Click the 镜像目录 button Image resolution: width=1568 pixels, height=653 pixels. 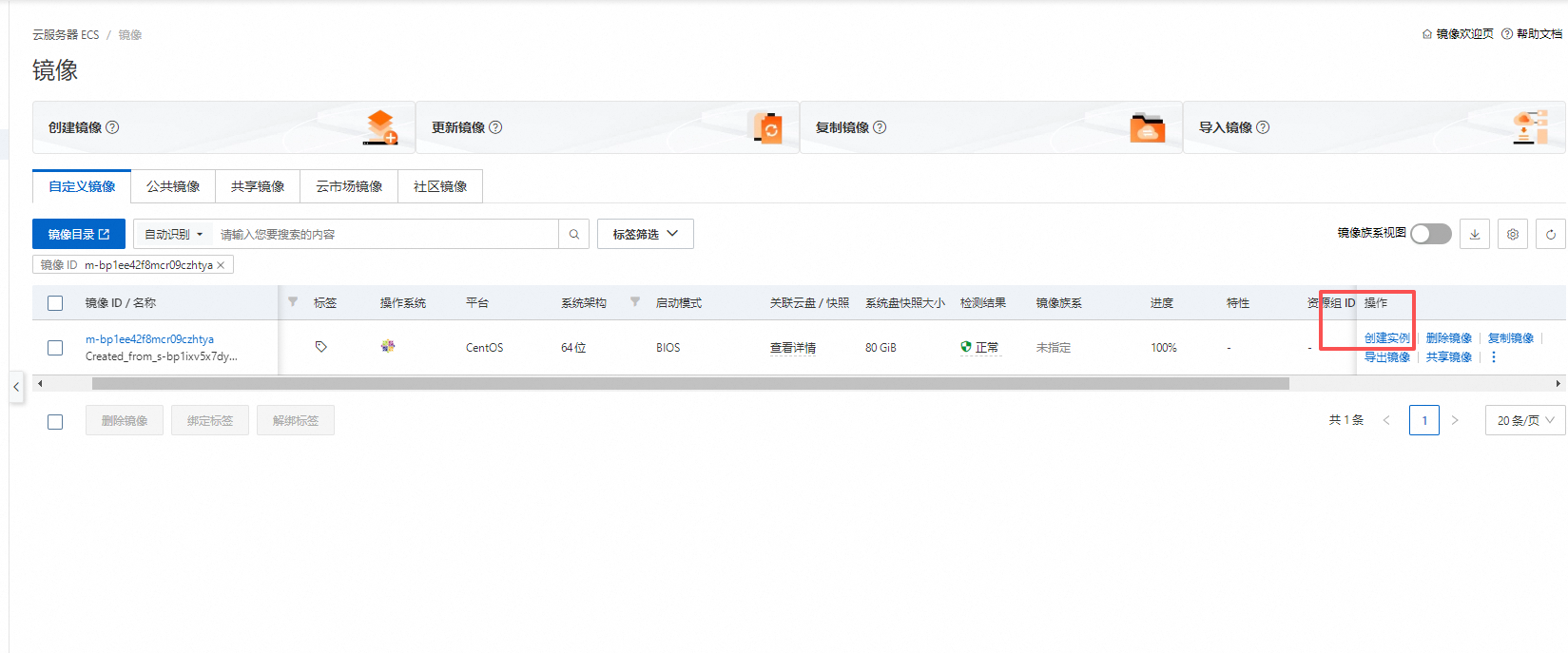pyautogui.click(x=79, y=234)
